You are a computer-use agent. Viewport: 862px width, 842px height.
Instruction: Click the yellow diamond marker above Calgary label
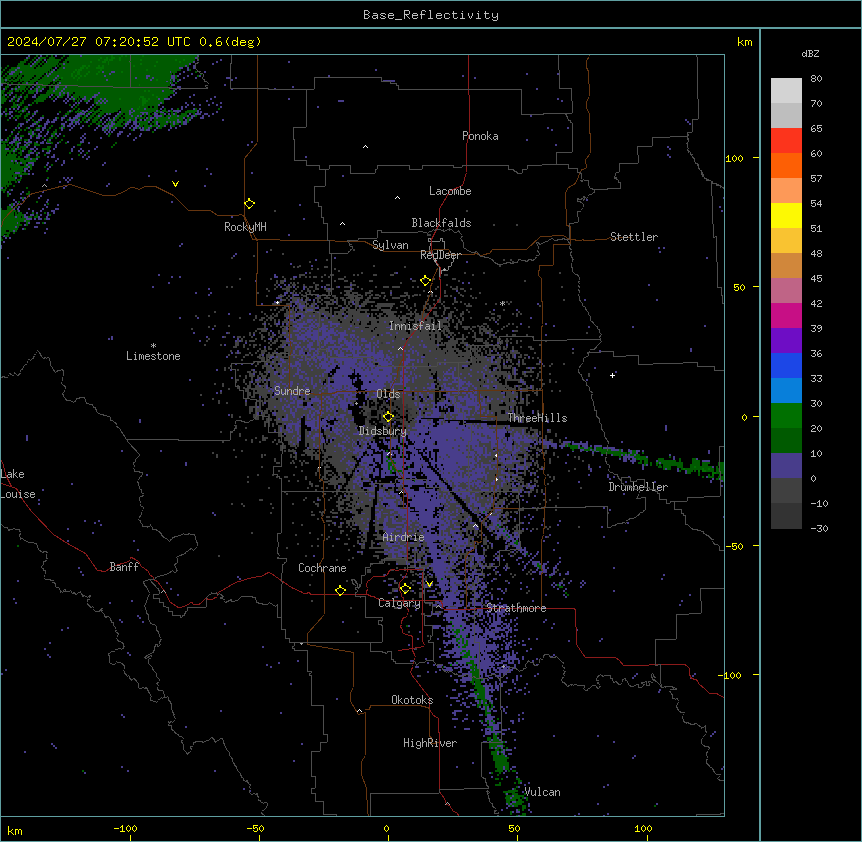click(x=405, y=589)
